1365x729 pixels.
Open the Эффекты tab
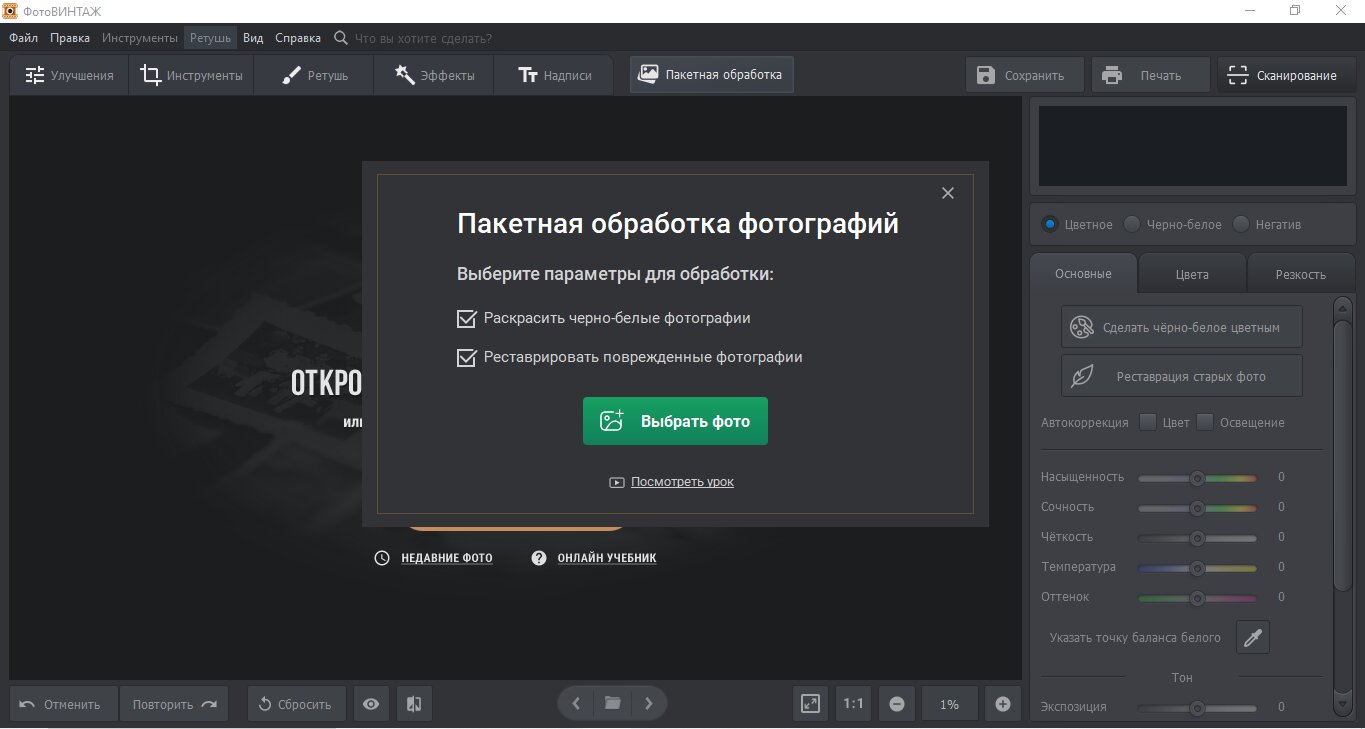pos(433,75)
